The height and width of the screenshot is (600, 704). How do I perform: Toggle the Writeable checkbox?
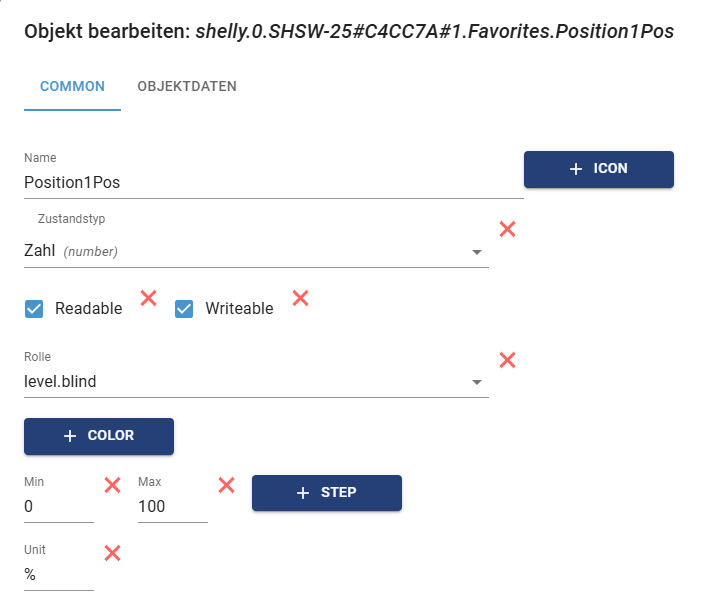pos(184,309)
